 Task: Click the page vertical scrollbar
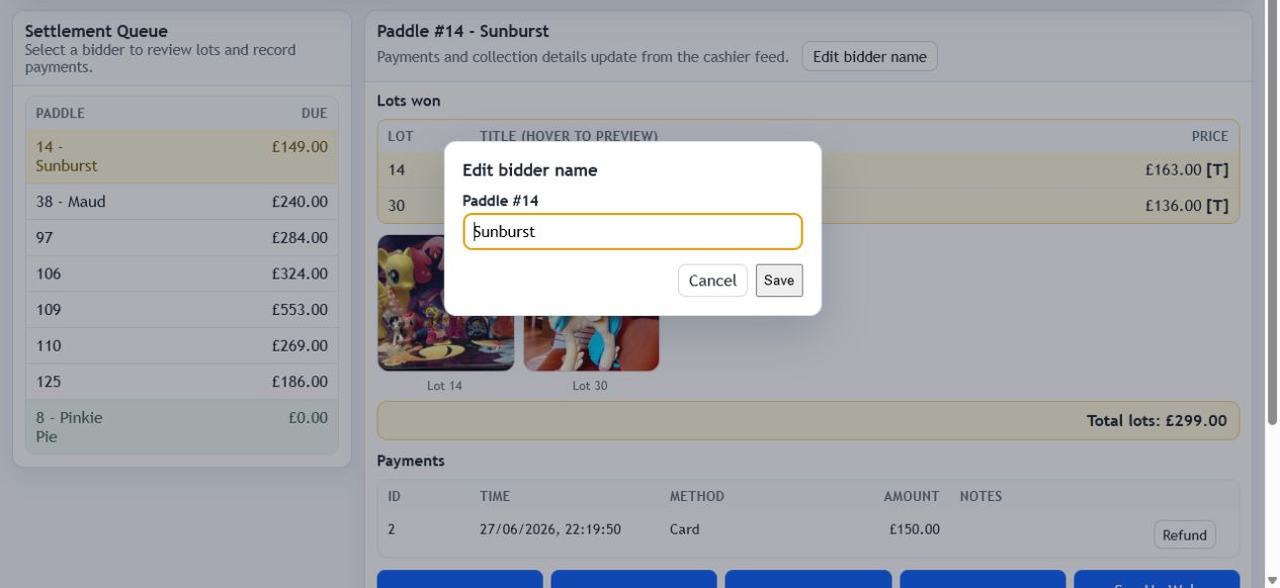pyautogui.click(x=1271, y=212)
